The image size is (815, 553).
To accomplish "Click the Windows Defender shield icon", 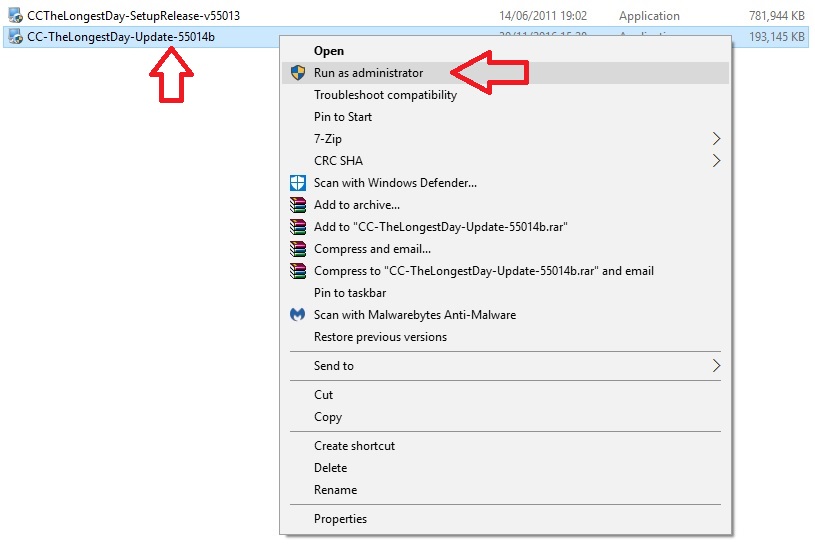I will tap(298, 183).
